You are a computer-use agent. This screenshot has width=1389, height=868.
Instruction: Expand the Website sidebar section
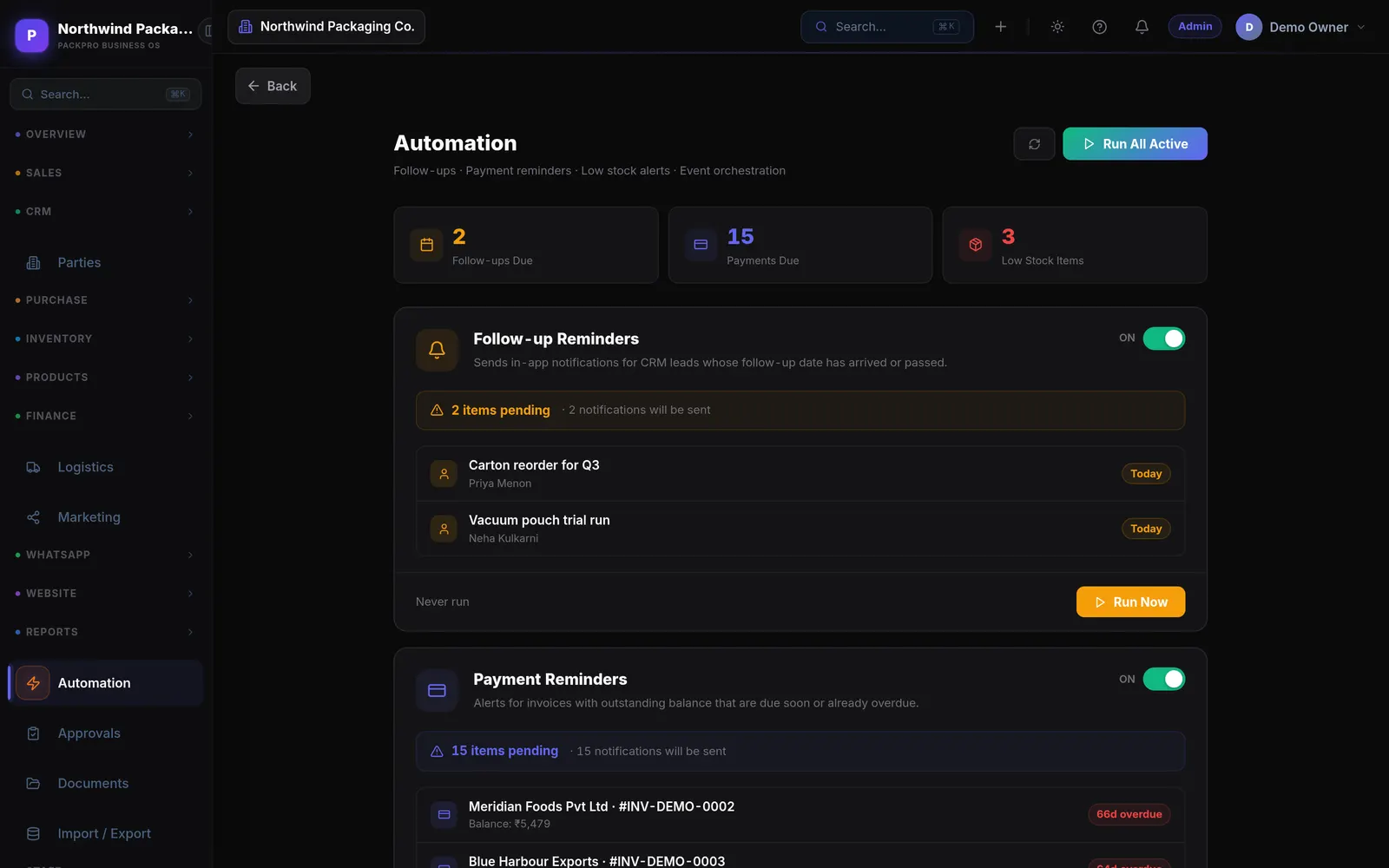104,594
